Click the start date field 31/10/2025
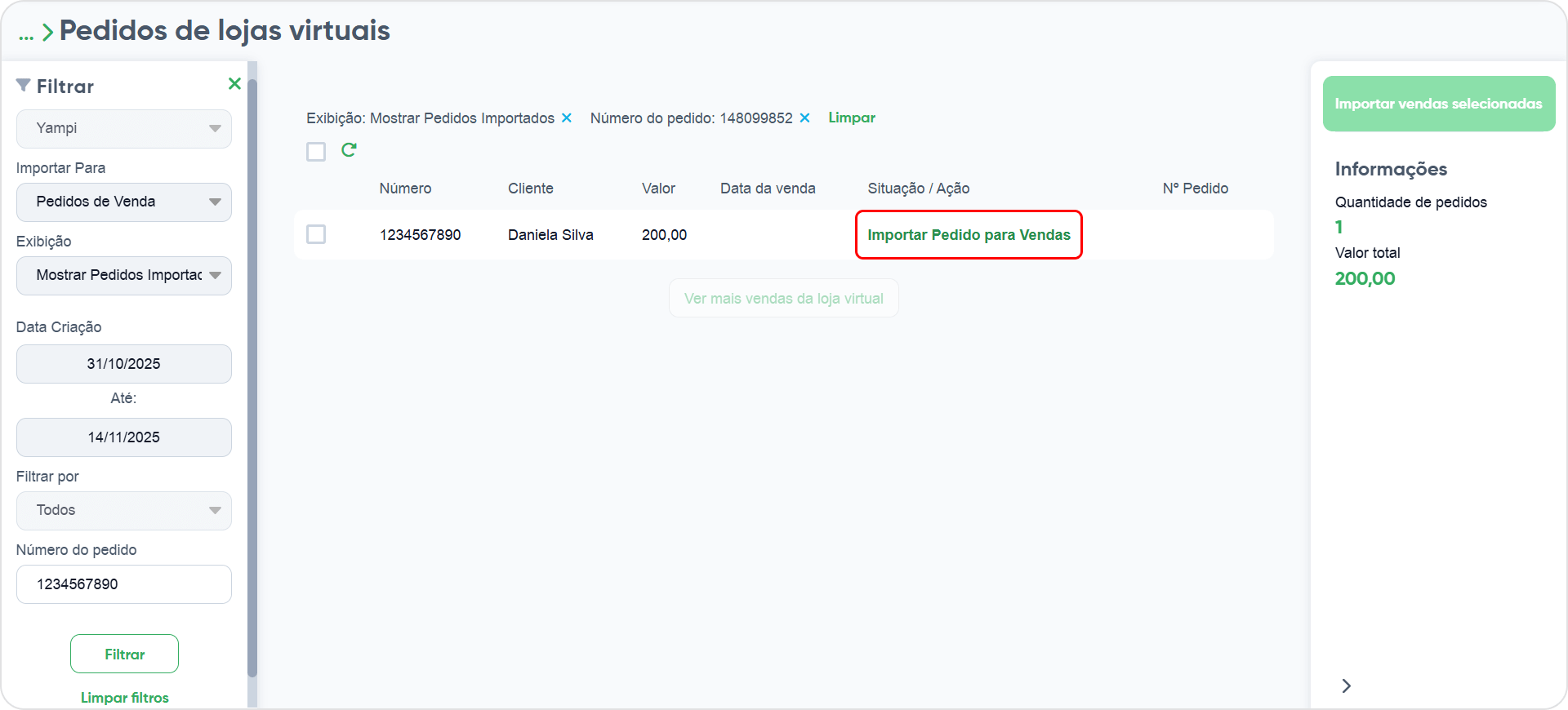The height and width of the screenshot is (710, 1568). point(124,364)
